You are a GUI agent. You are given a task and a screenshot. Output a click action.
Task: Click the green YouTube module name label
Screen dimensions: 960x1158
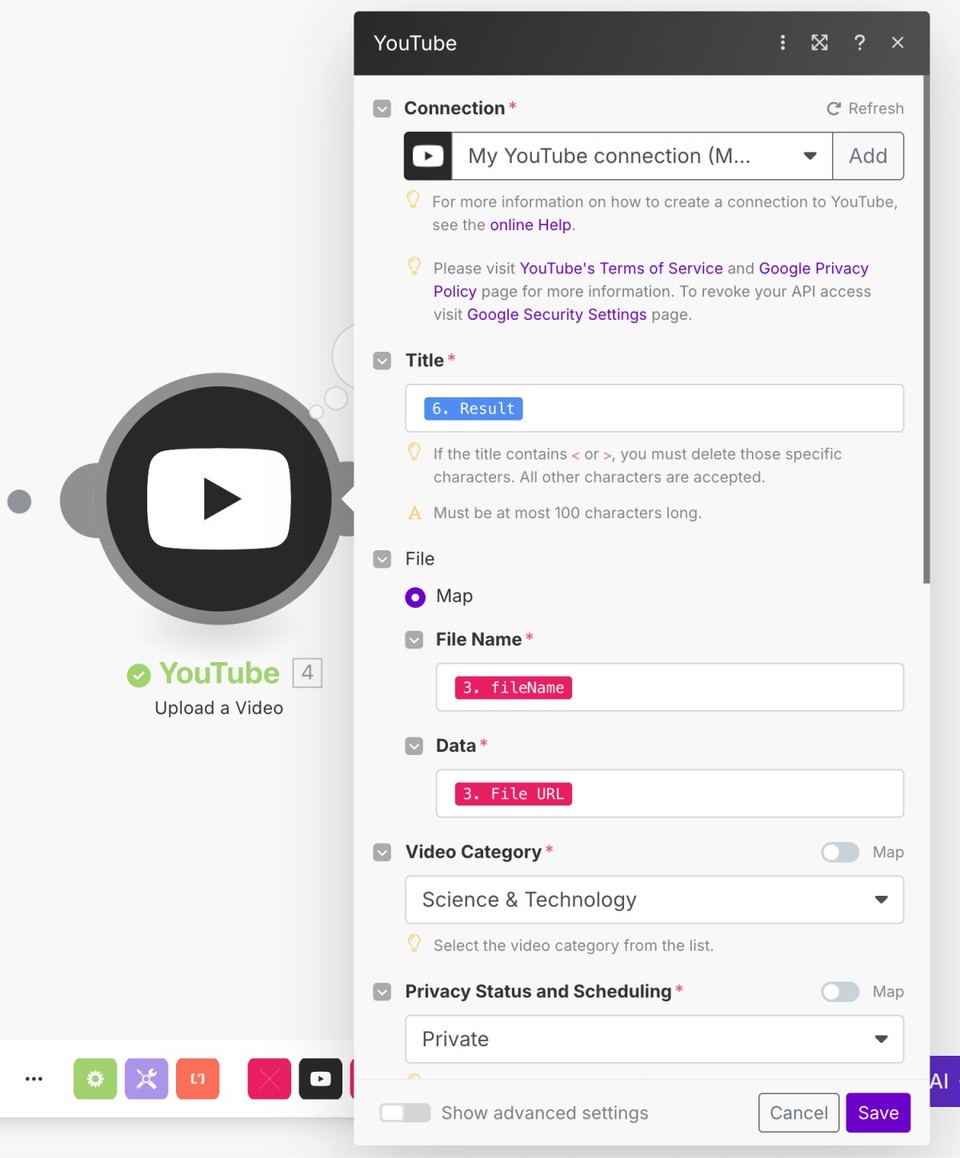[x=219, y=674]
